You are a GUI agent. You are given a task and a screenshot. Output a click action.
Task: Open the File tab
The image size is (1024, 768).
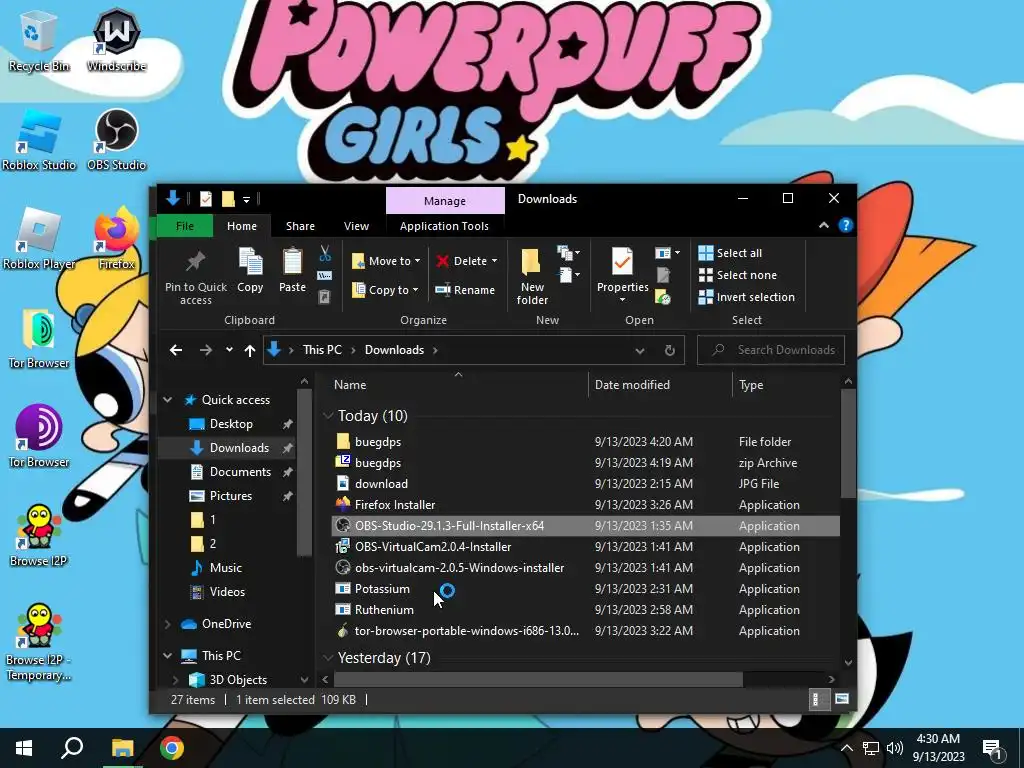coord(185,226)
